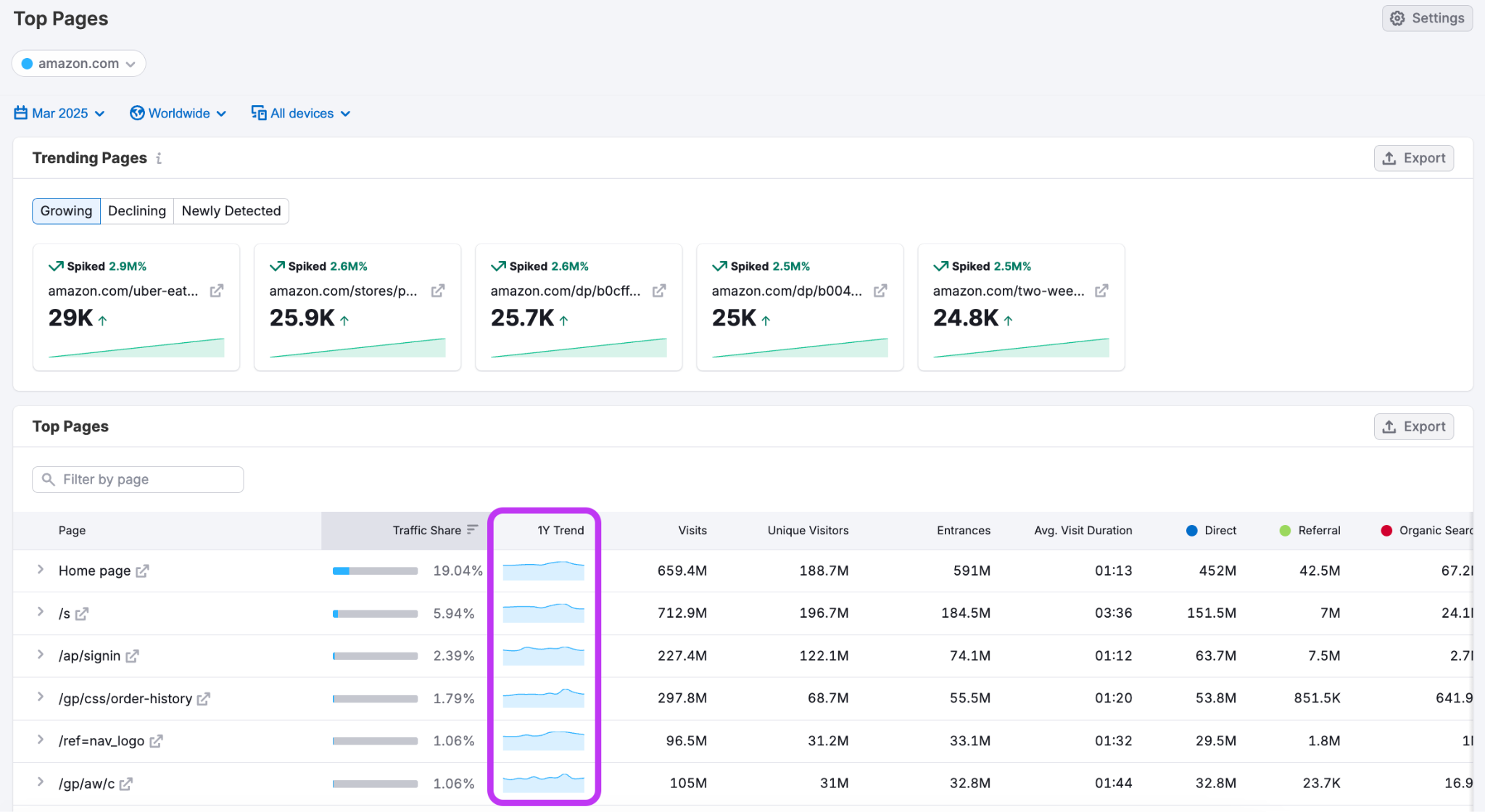The image size is (1485, 812).
Task: Open the amazon.com domain dropdown
Action: (78, 63)
